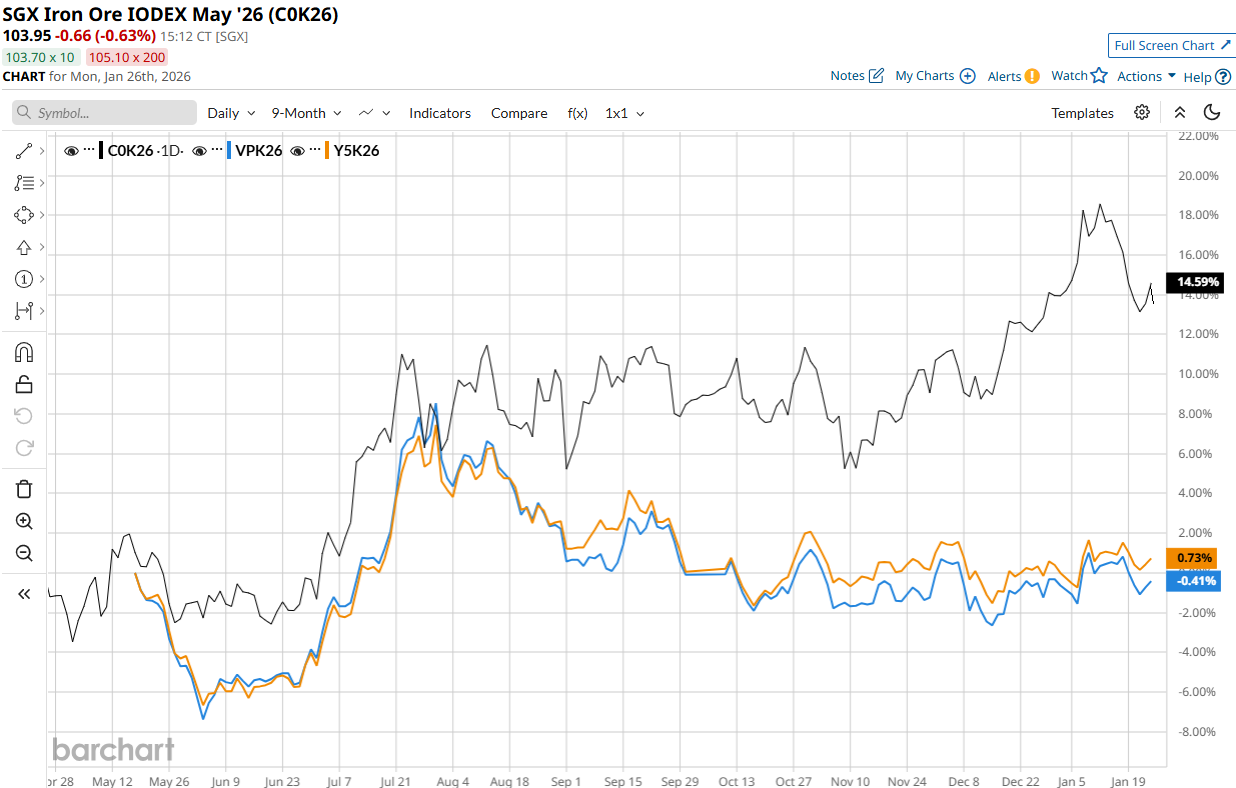Click the Symbol search input field

[105, 113]
